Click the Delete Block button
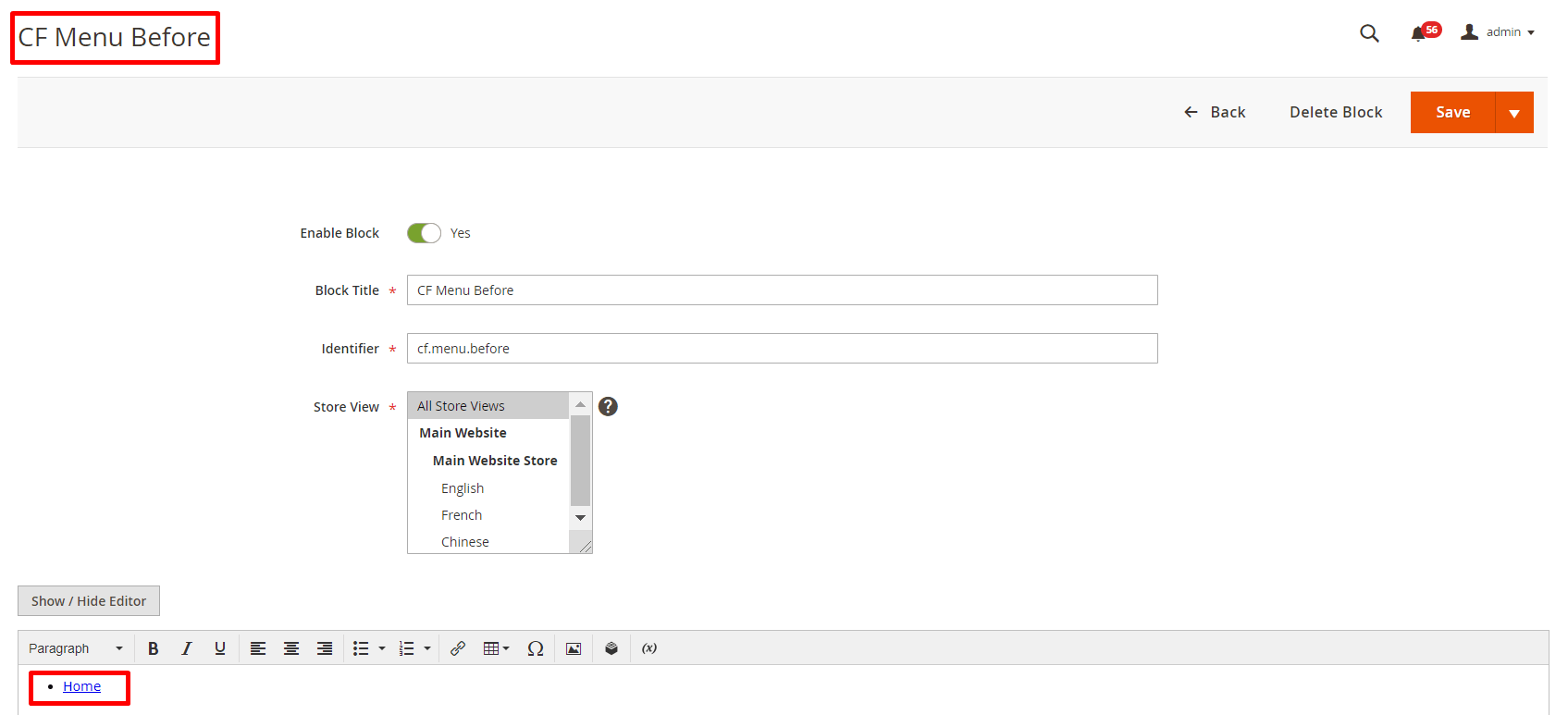This screenshot has height=715, width=1568. (1336, 112)
